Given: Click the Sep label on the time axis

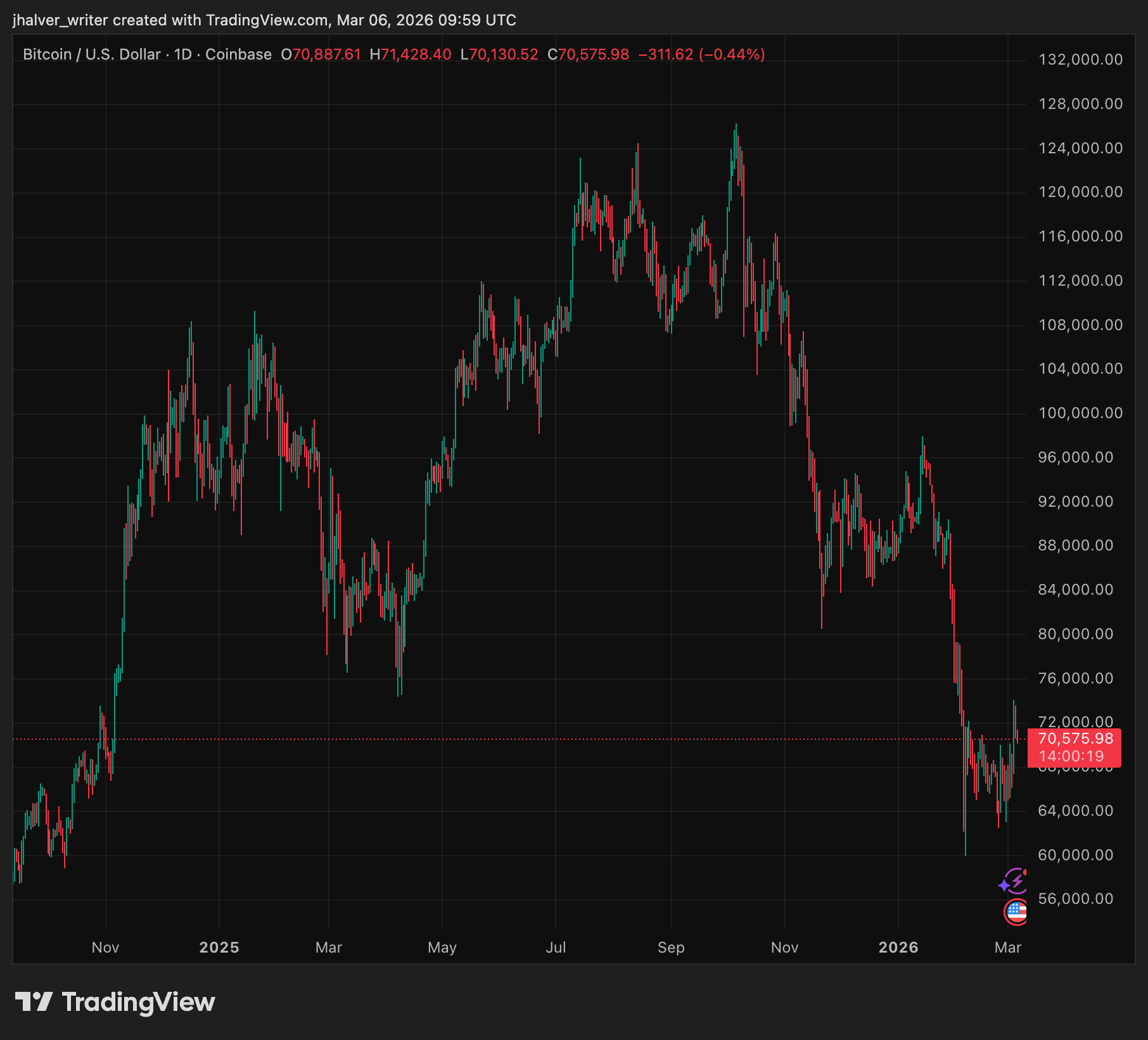Looking at the screenshot, I should tap(671, 948).
